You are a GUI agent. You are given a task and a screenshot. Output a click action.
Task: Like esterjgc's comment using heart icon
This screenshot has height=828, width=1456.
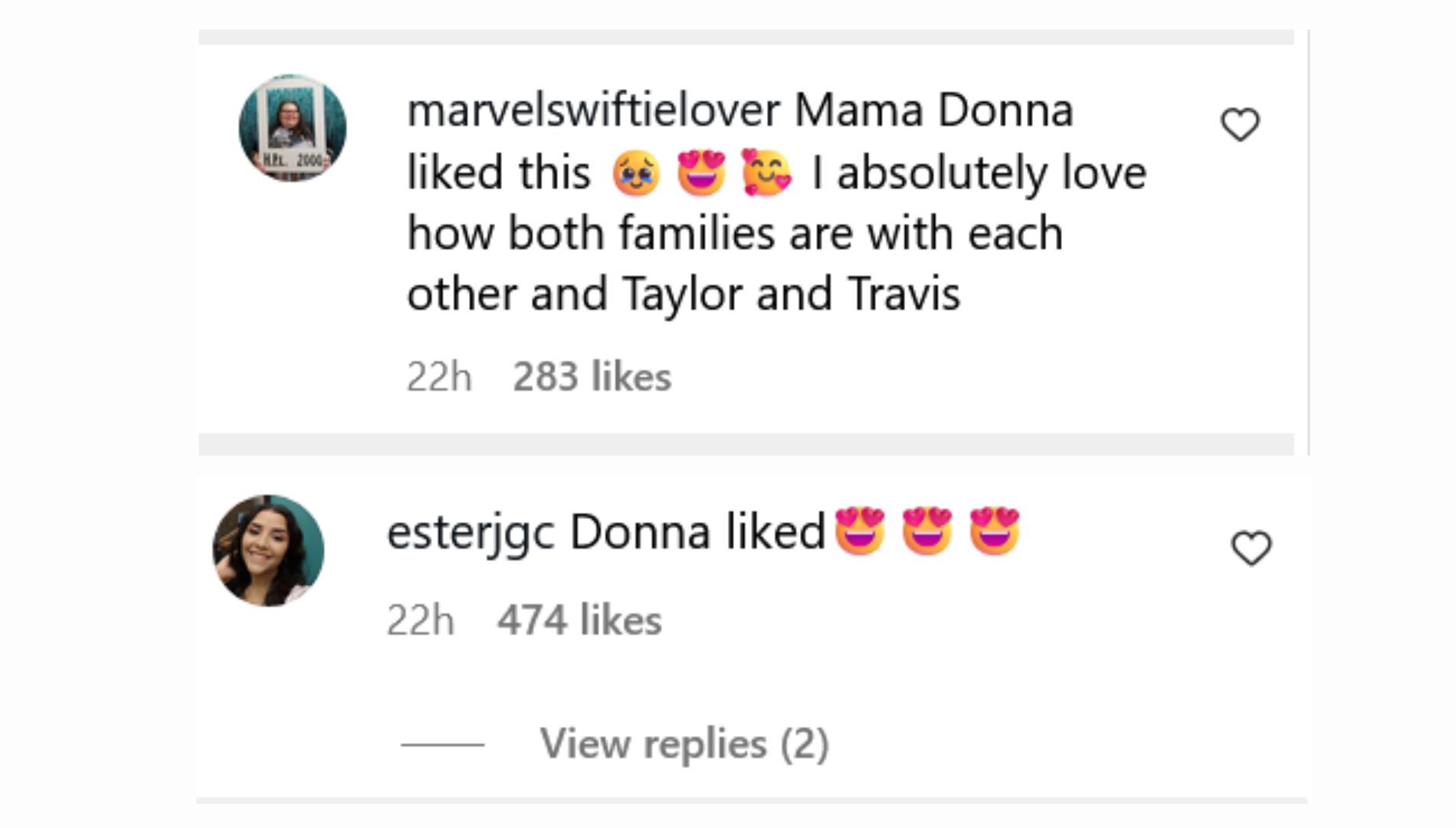[1251, 548]
